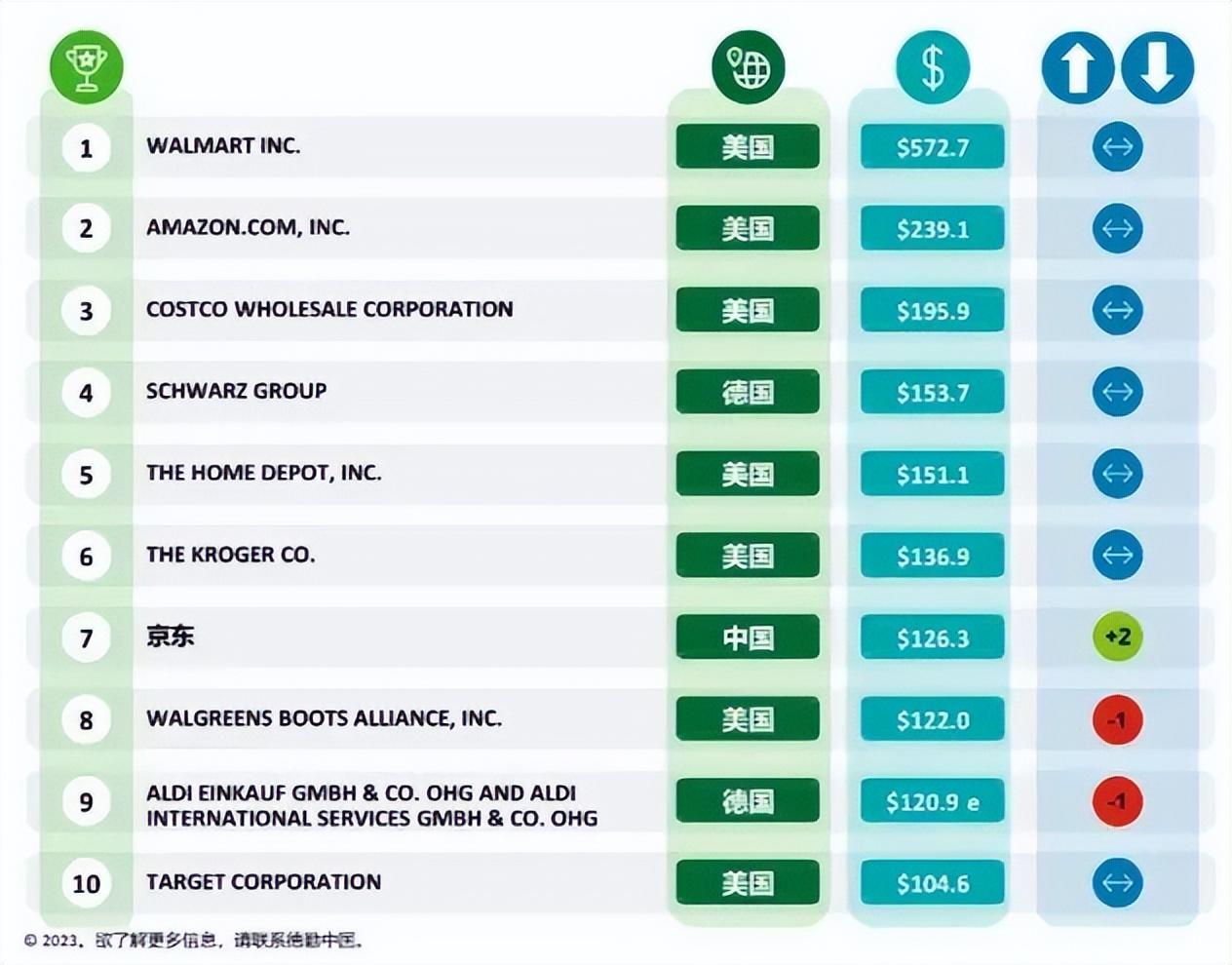
Task: Click the 中国 country tag for 京东
Action: [x=748, y=637]
